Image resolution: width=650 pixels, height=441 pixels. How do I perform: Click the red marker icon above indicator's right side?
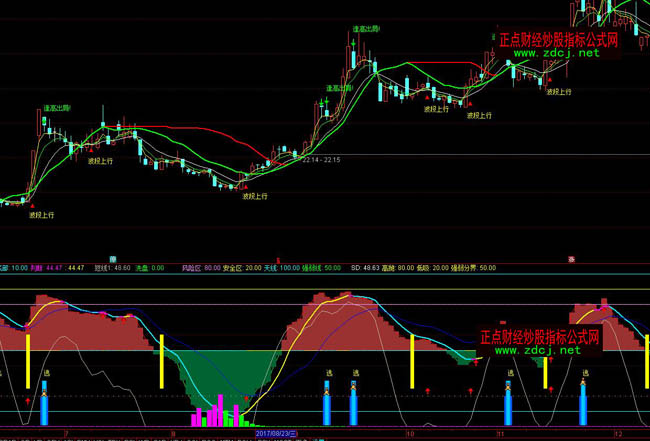[571, 258]
